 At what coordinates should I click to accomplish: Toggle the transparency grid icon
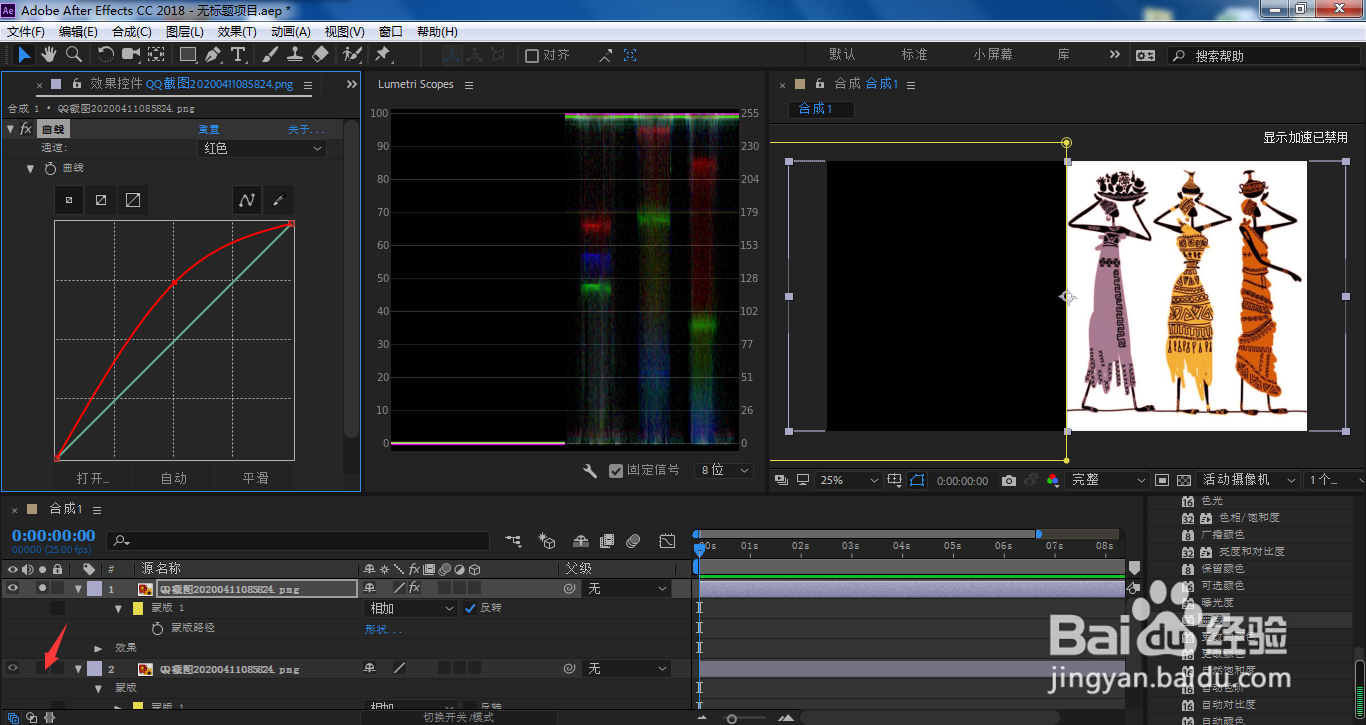(1184, 481)
